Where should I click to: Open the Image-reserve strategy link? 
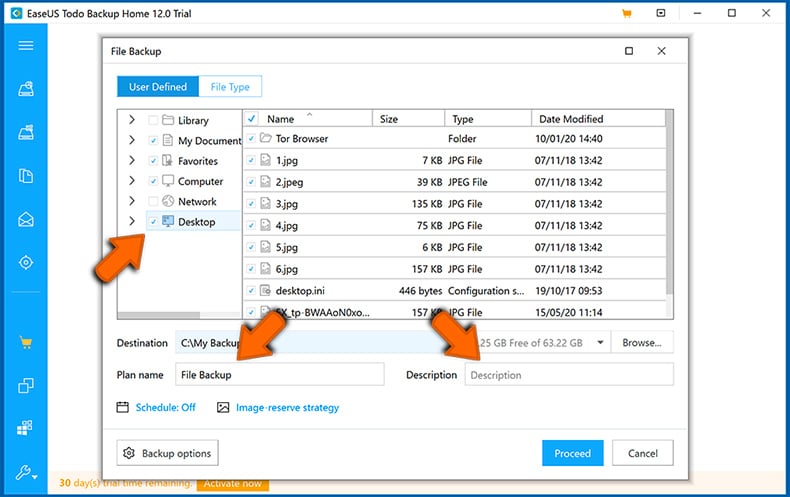287,407
